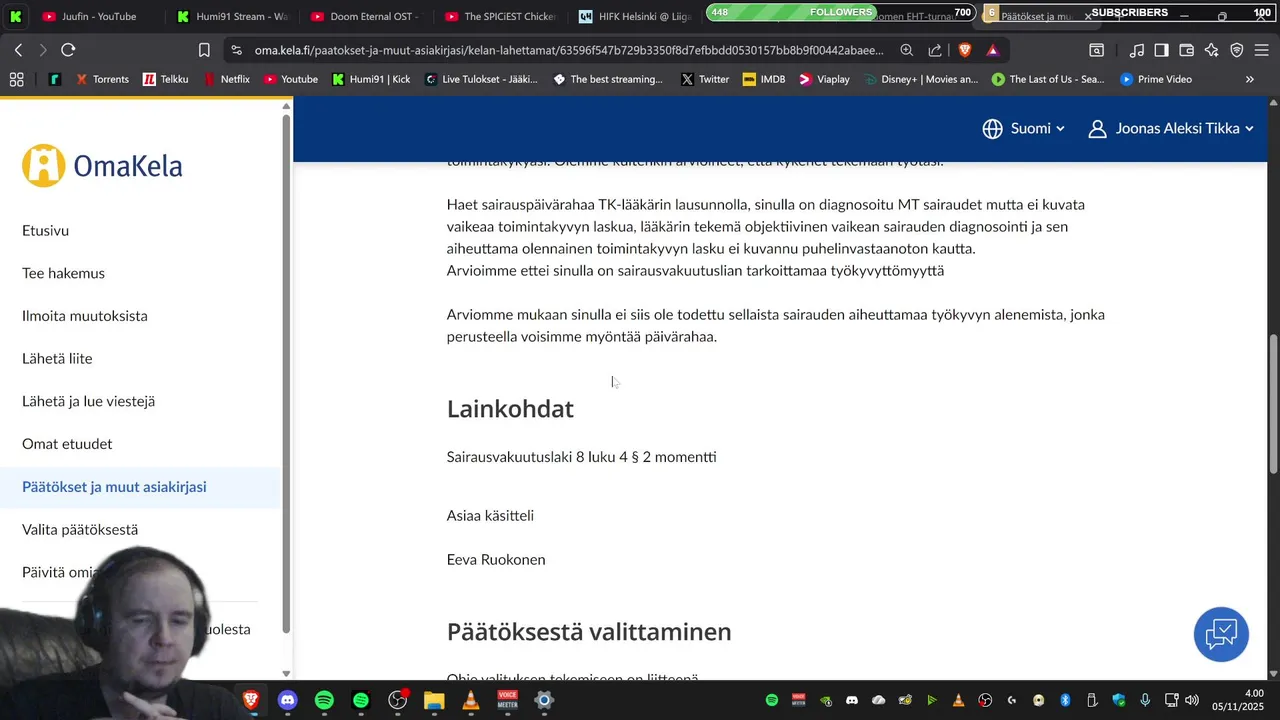
Task: Open Humi91 | Kick bookmark
Action: coord(371,79)
